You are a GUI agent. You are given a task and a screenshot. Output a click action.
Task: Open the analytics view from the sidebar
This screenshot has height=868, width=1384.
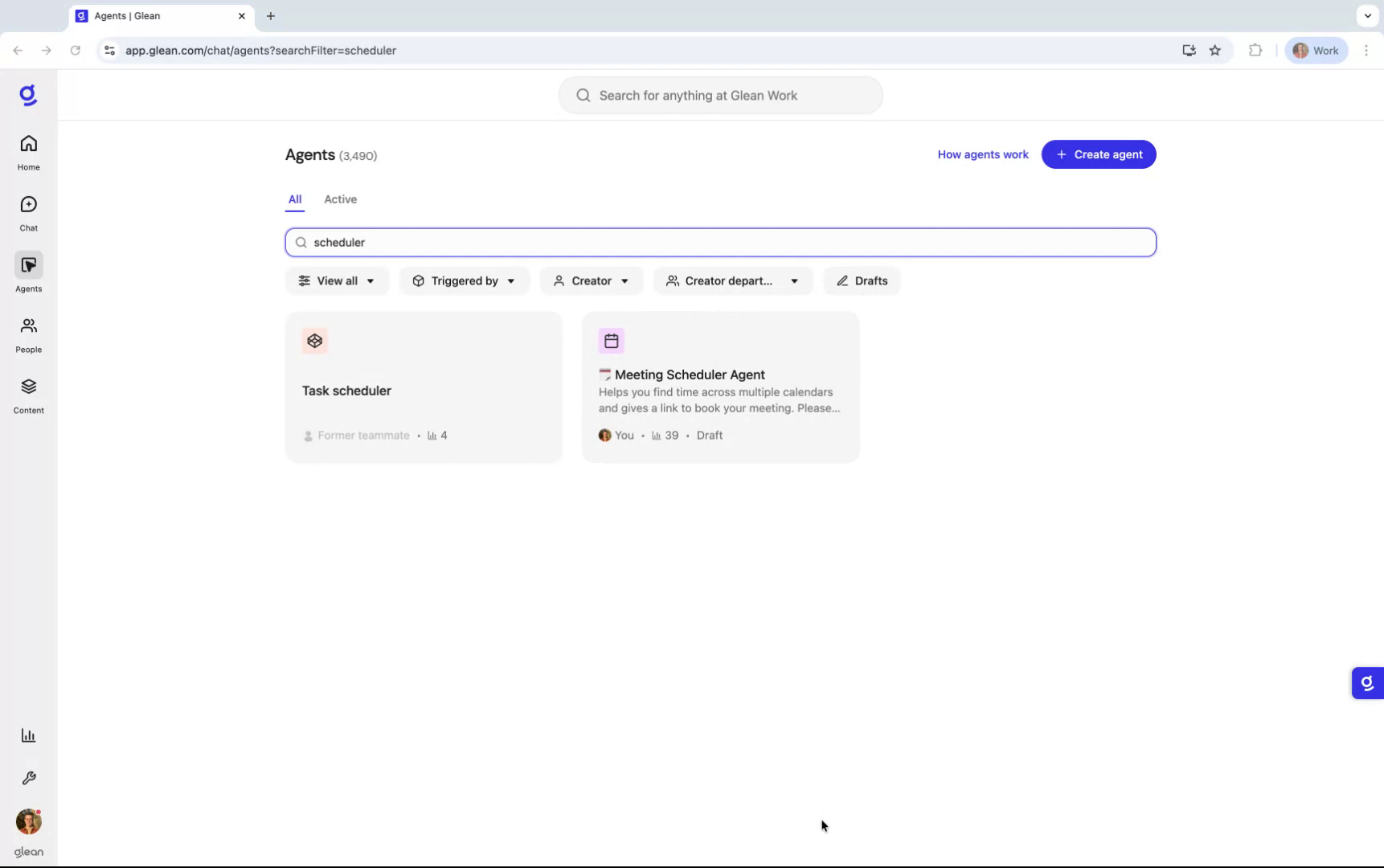[28, 735]
